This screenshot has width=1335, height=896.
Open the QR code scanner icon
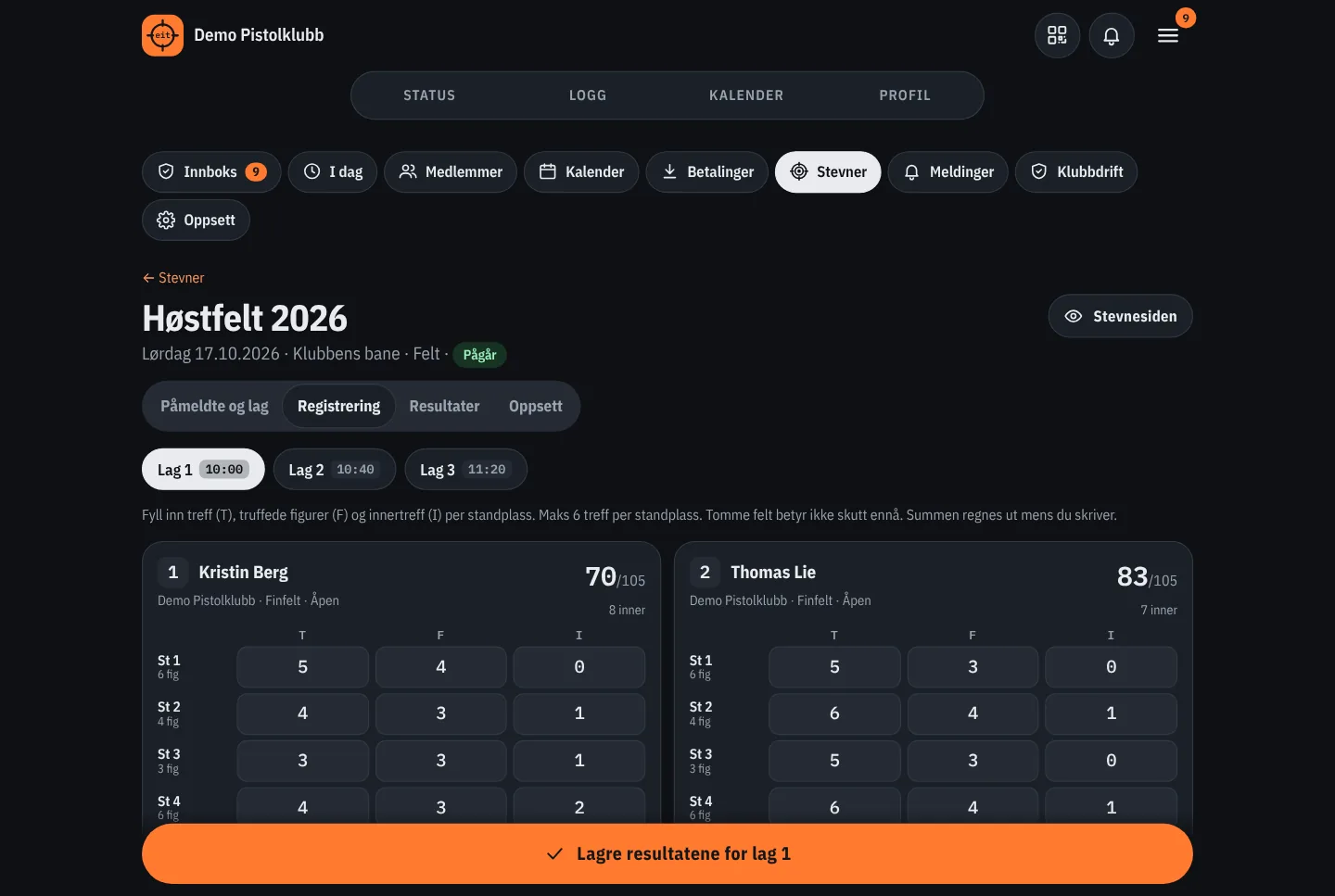tap(1057, 35)
